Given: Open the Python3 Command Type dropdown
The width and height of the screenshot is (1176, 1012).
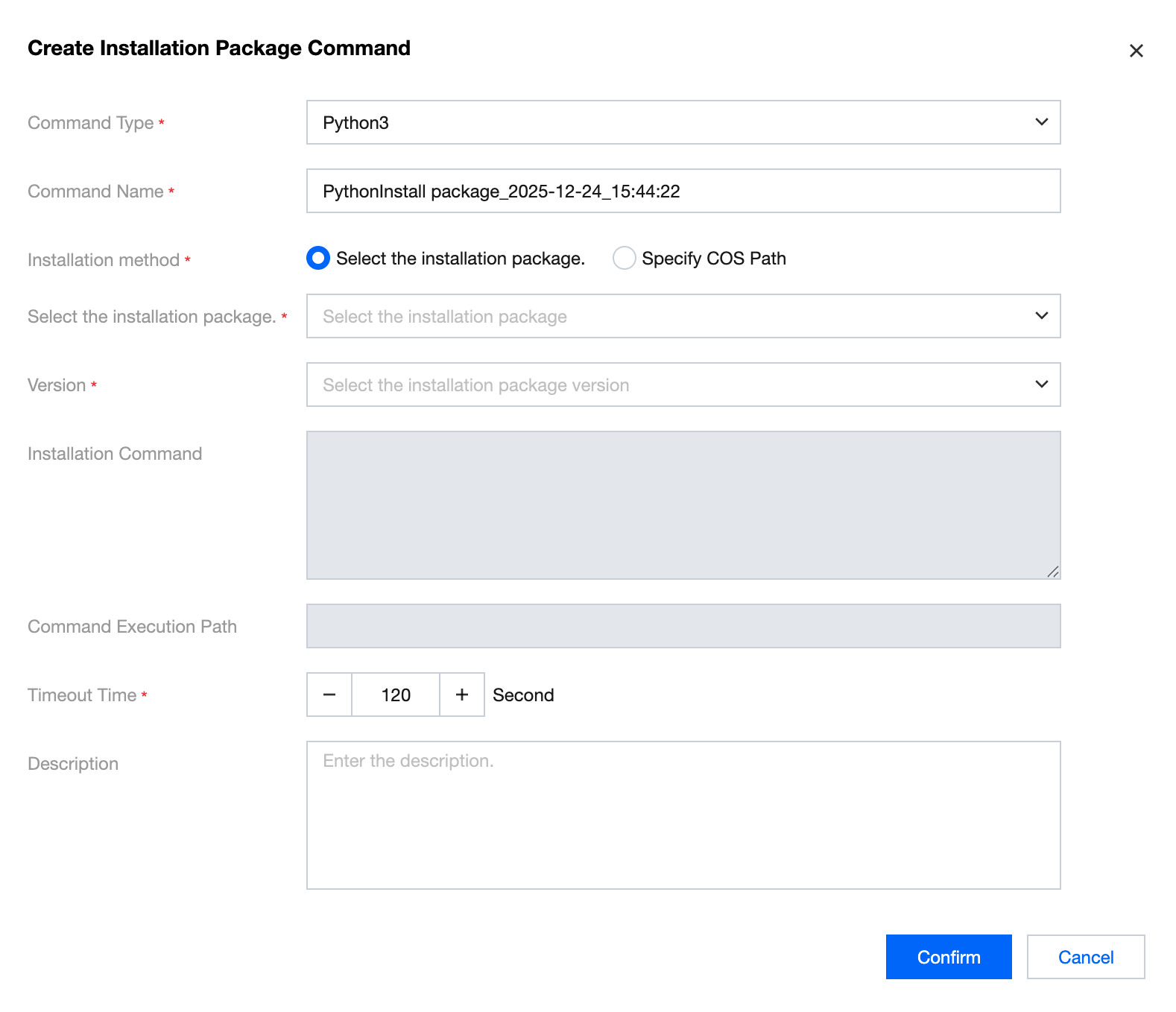Looking at the screenshot, I should (x=671, y=122).
